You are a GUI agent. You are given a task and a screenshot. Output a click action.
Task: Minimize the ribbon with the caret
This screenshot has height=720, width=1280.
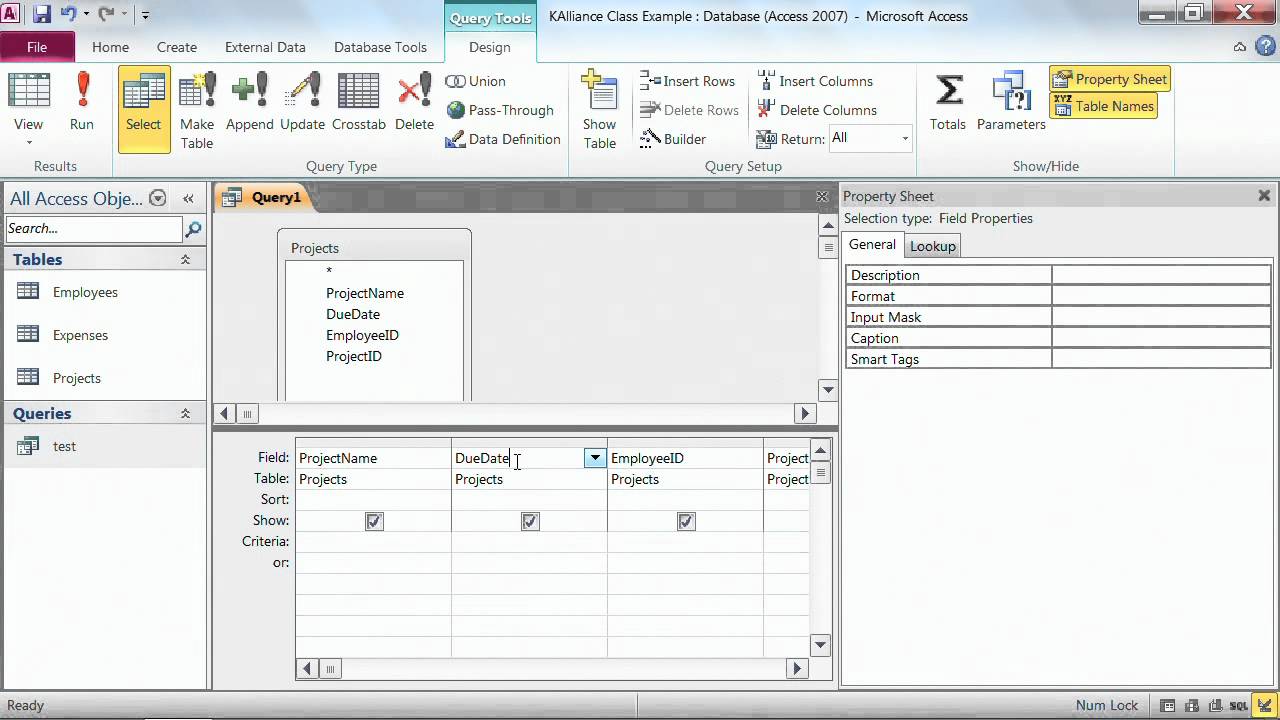tap(1240, 47)
